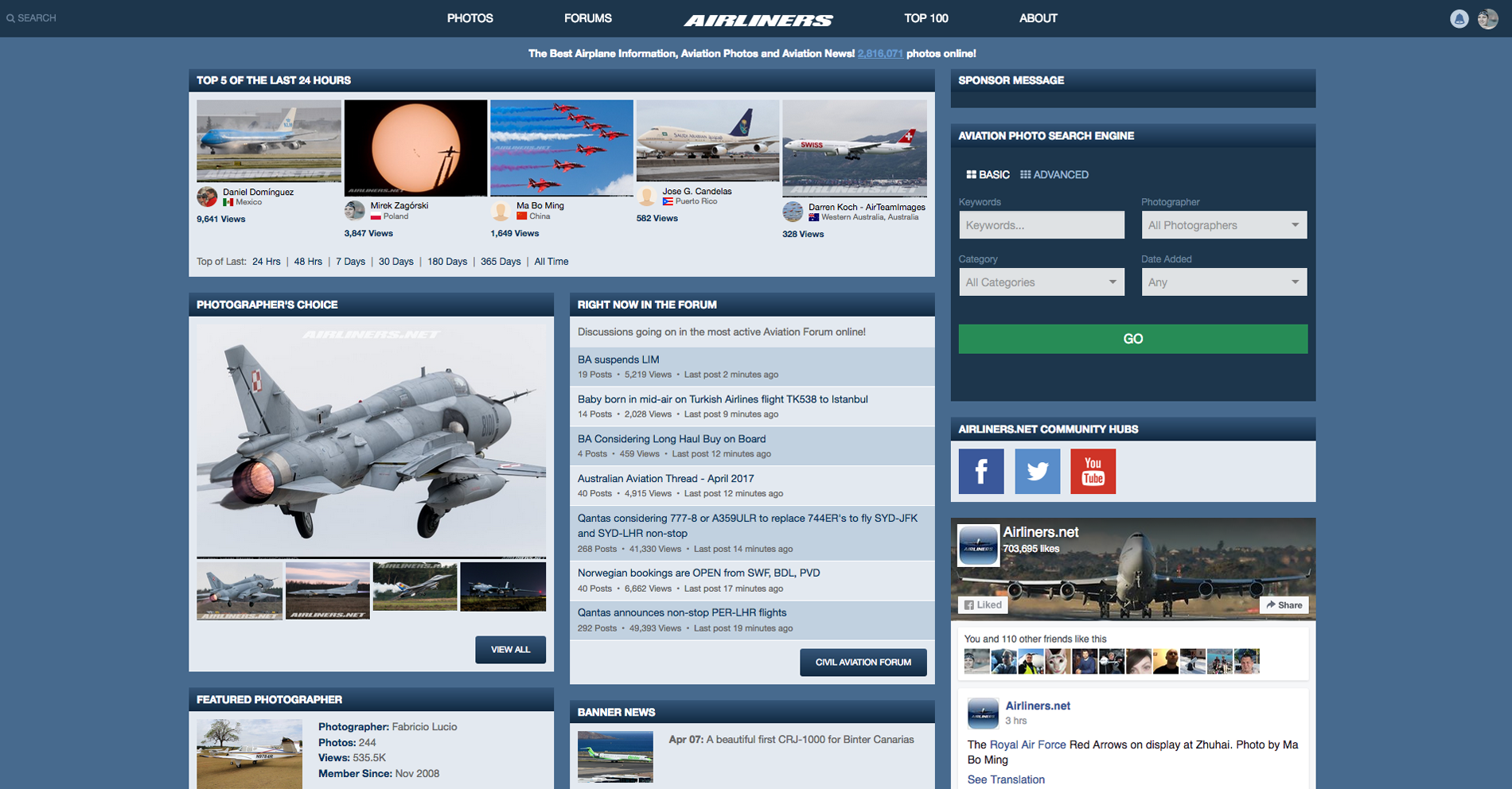
Task: Switch to Basic search mode
Action: click(988, 175)
